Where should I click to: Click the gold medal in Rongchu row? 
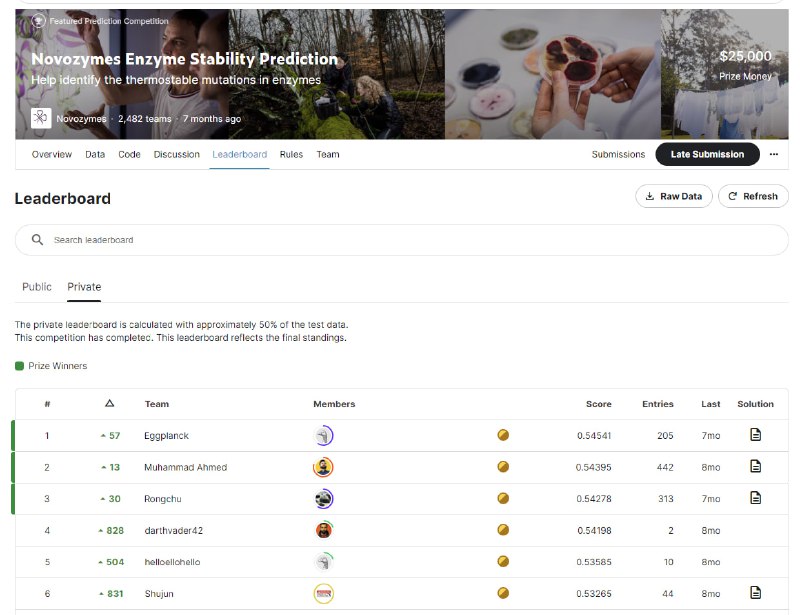503,498
